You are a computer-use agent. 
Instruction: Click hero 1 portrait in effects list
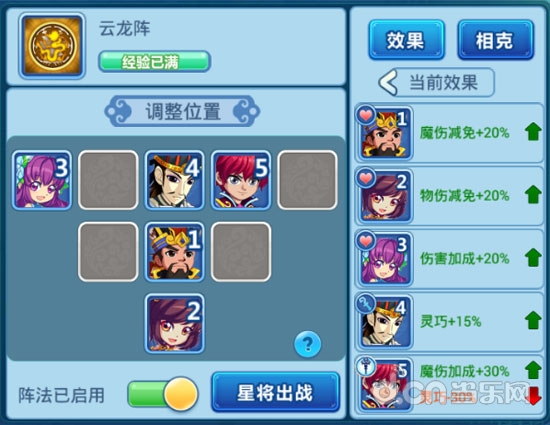pos(384,133)
